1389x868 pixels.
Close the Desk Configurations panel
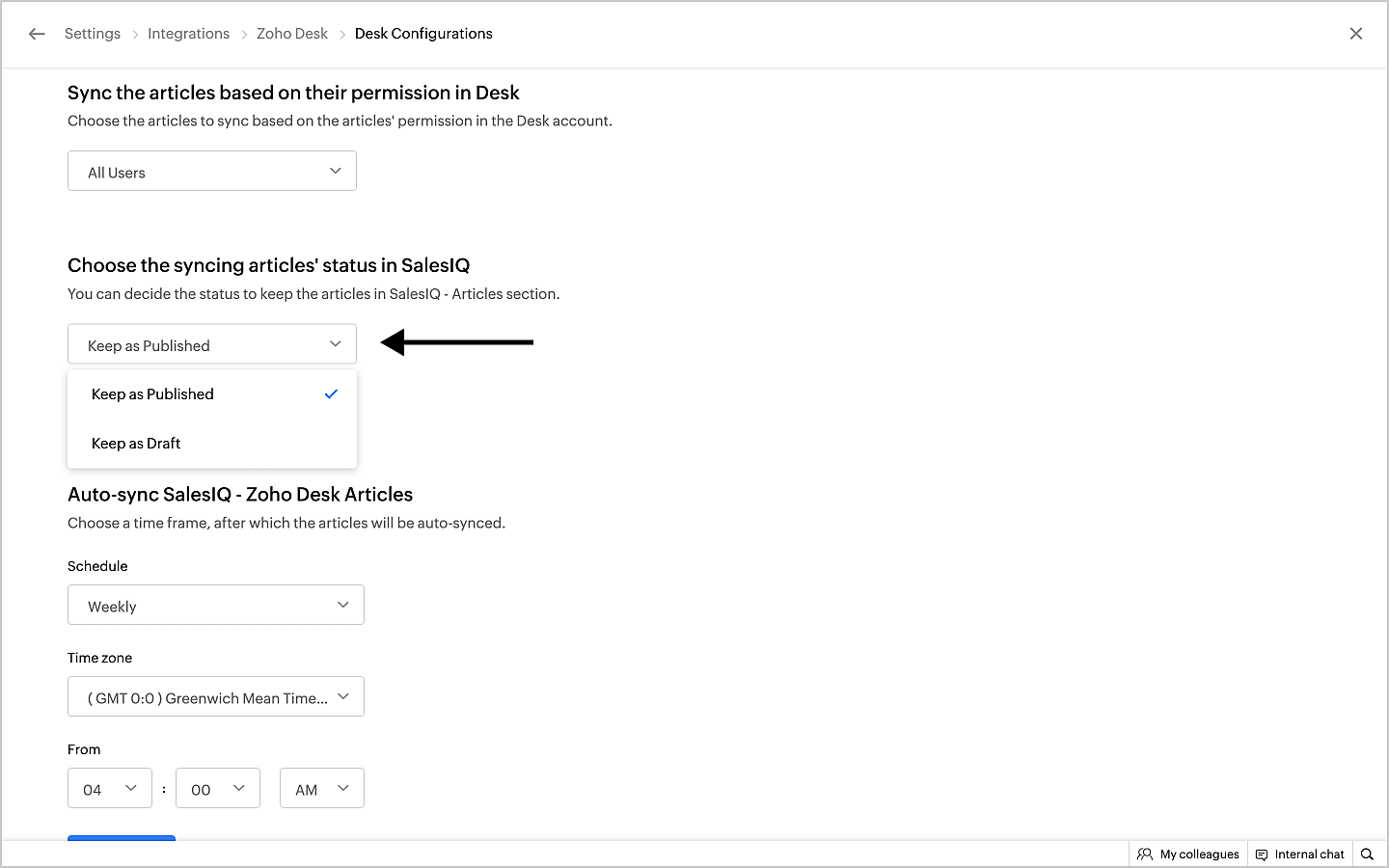point(1355,34)
